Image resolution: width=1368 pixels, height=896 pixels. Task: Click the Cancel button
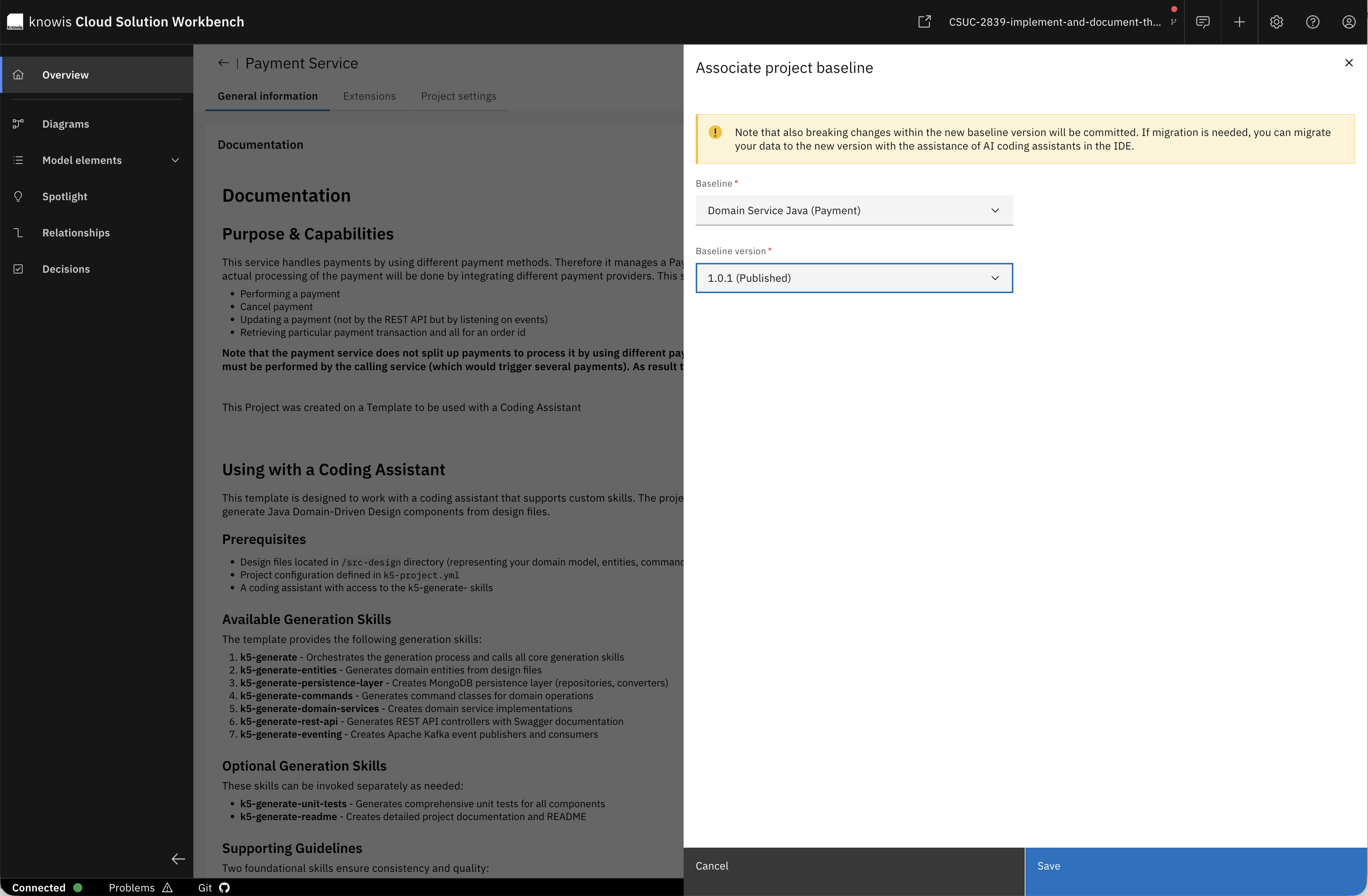pos(854,871)
